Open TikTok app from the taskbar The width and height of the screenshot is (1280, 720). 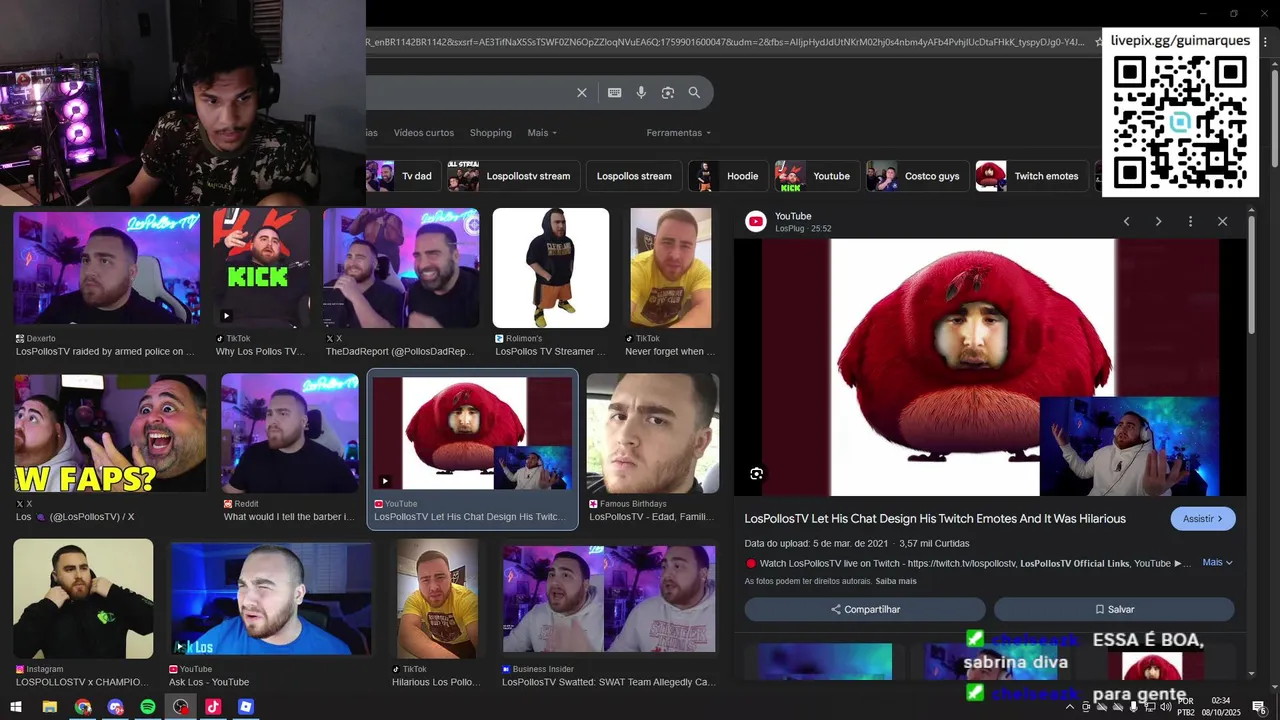coord(213,707)
